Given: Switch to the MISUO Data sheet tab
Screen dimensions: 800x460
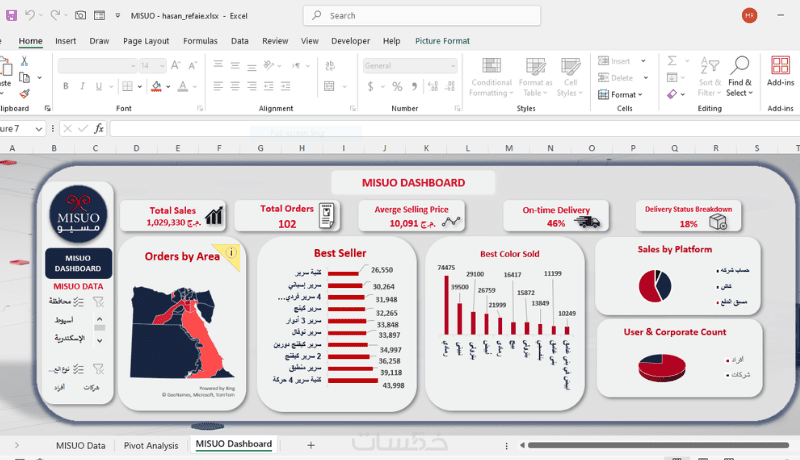Looking at the screenshot, I should pyautogui.click(x=81, y=445).
